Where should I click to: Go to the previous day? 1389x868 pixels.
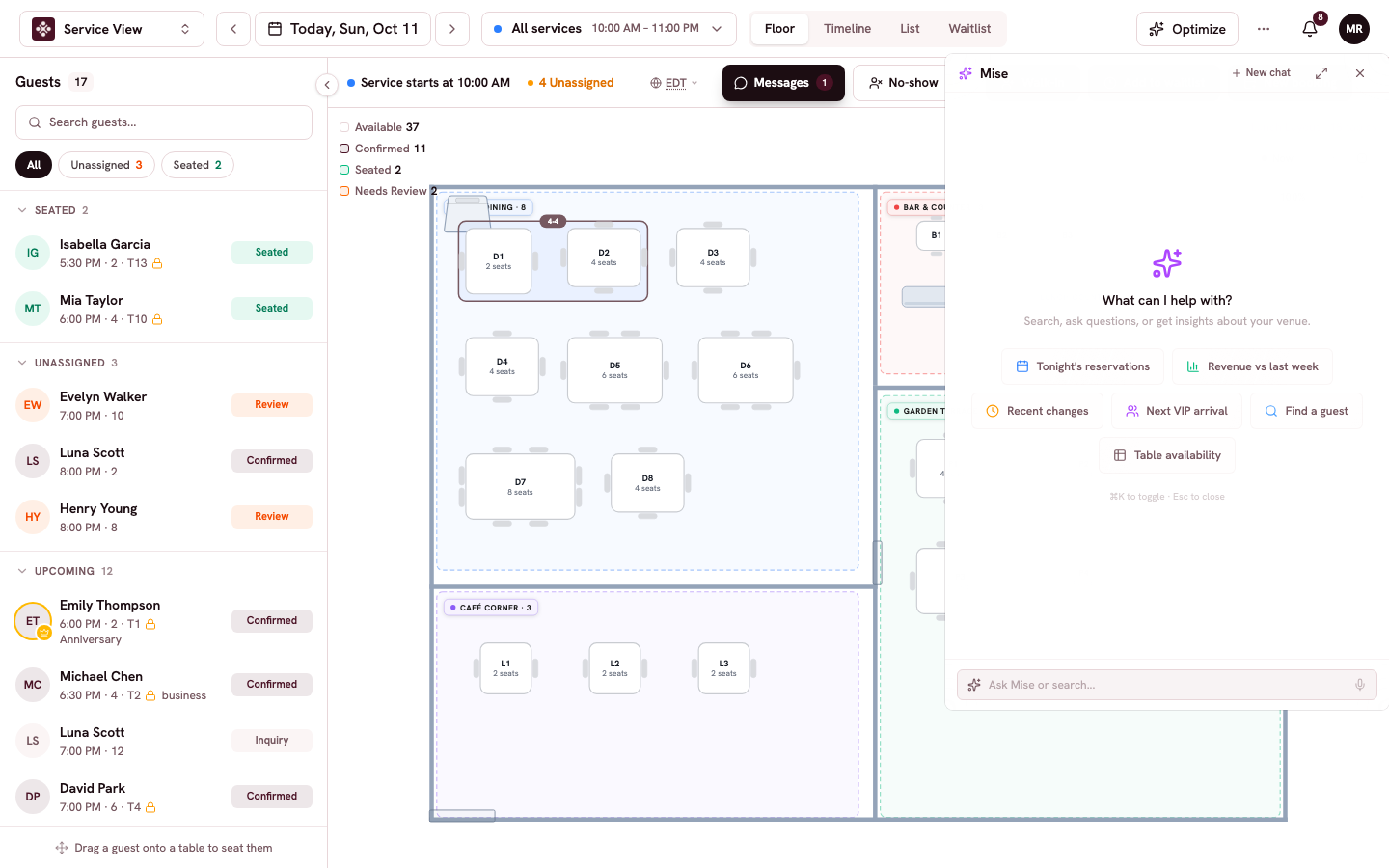tap(233, 29)
